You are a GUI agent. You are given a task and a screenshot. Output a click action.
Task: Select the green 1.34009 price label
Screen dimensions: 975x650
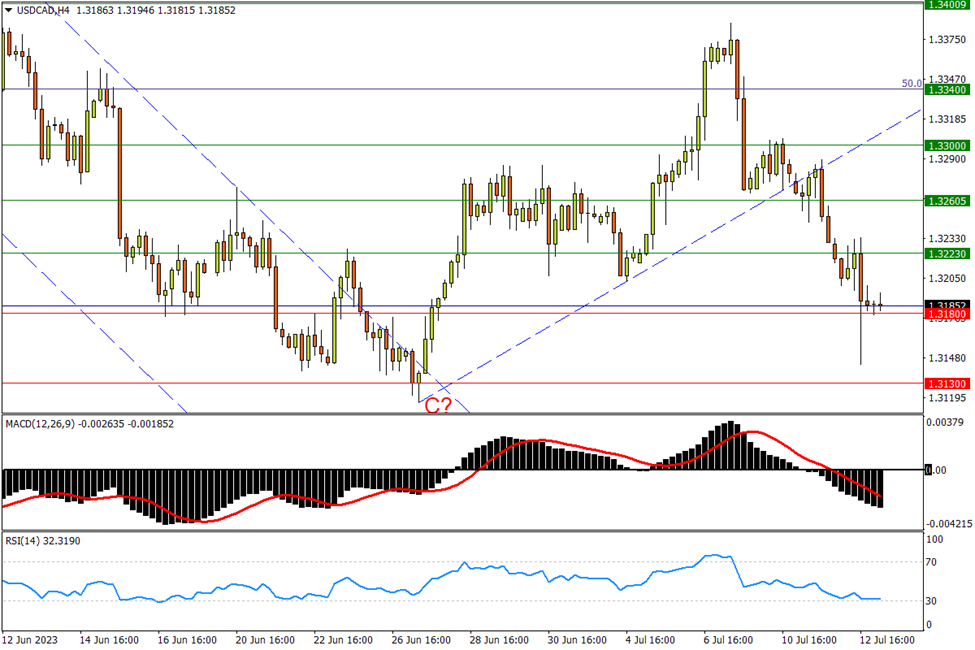[x=946, y=5]
